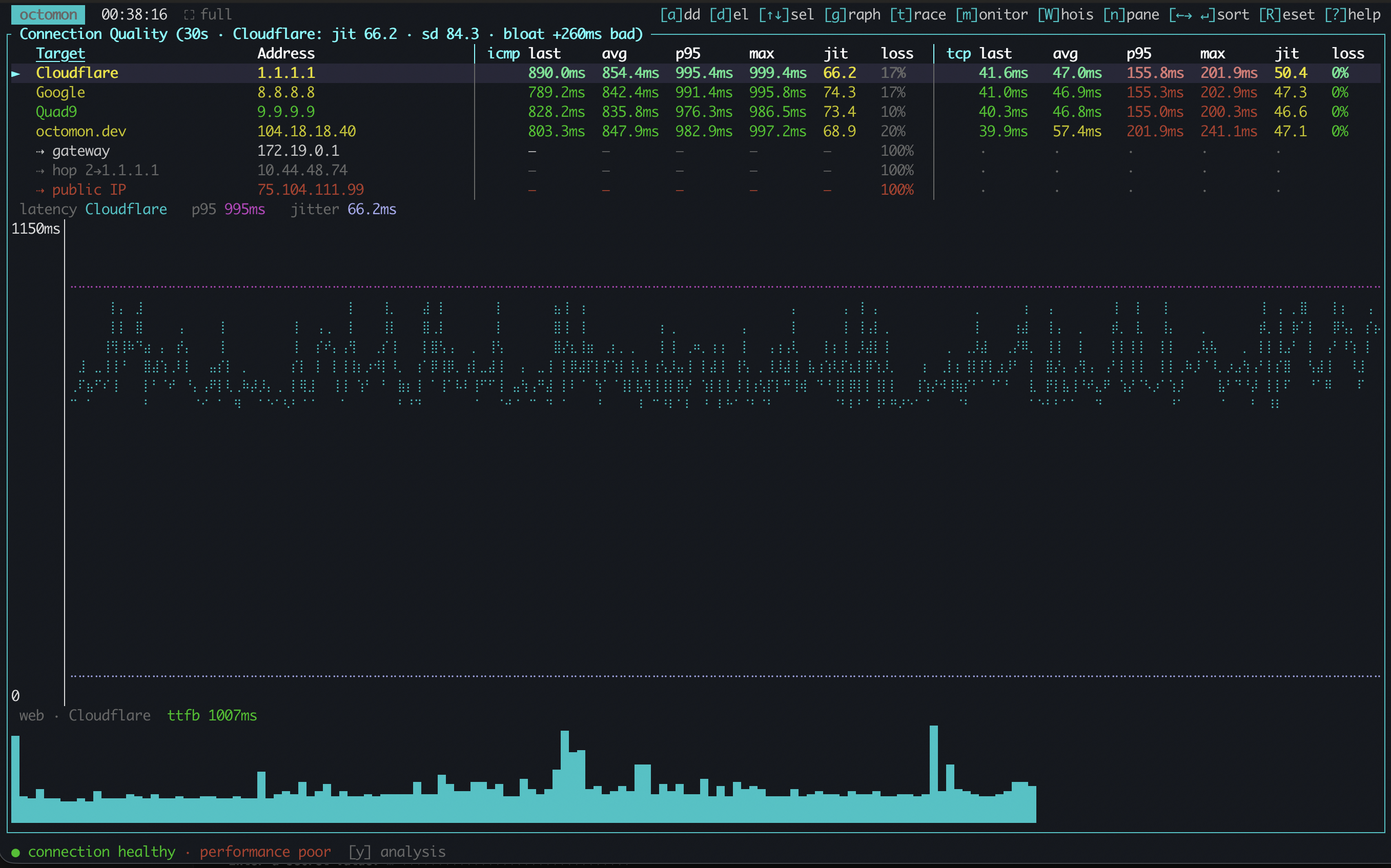Click octomon.dev icmp loss 20%
1391x868 pixels.
point(893,132)
